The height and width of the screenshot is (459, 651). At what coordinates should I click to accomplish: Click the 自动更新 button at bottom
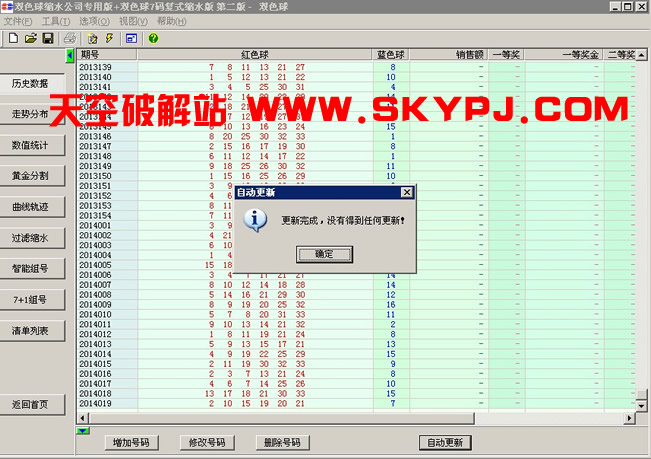(445, 442)
